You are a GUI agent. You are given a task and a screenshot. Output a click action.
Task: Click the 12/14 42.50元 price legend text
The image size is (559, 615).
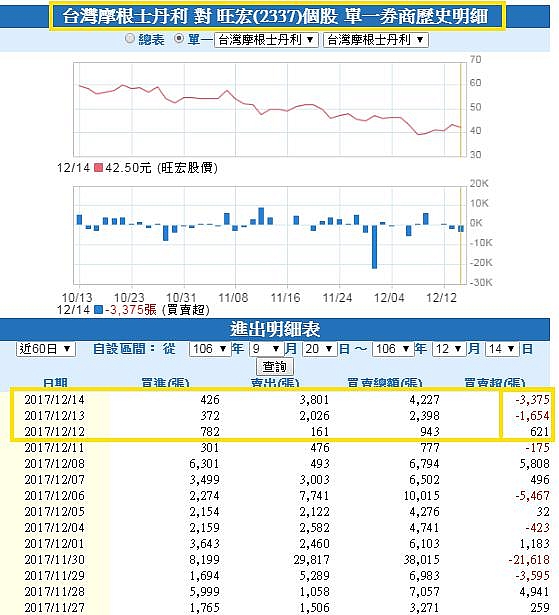pos(137,168)
